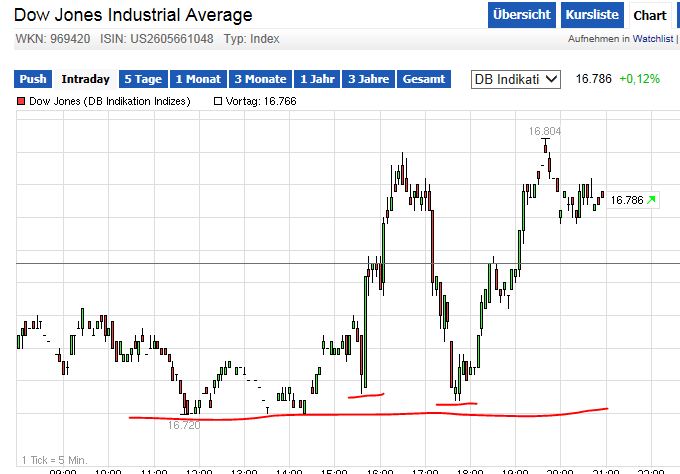
Task: Open the DB Indikation dropdown
Action: [517, 79]
